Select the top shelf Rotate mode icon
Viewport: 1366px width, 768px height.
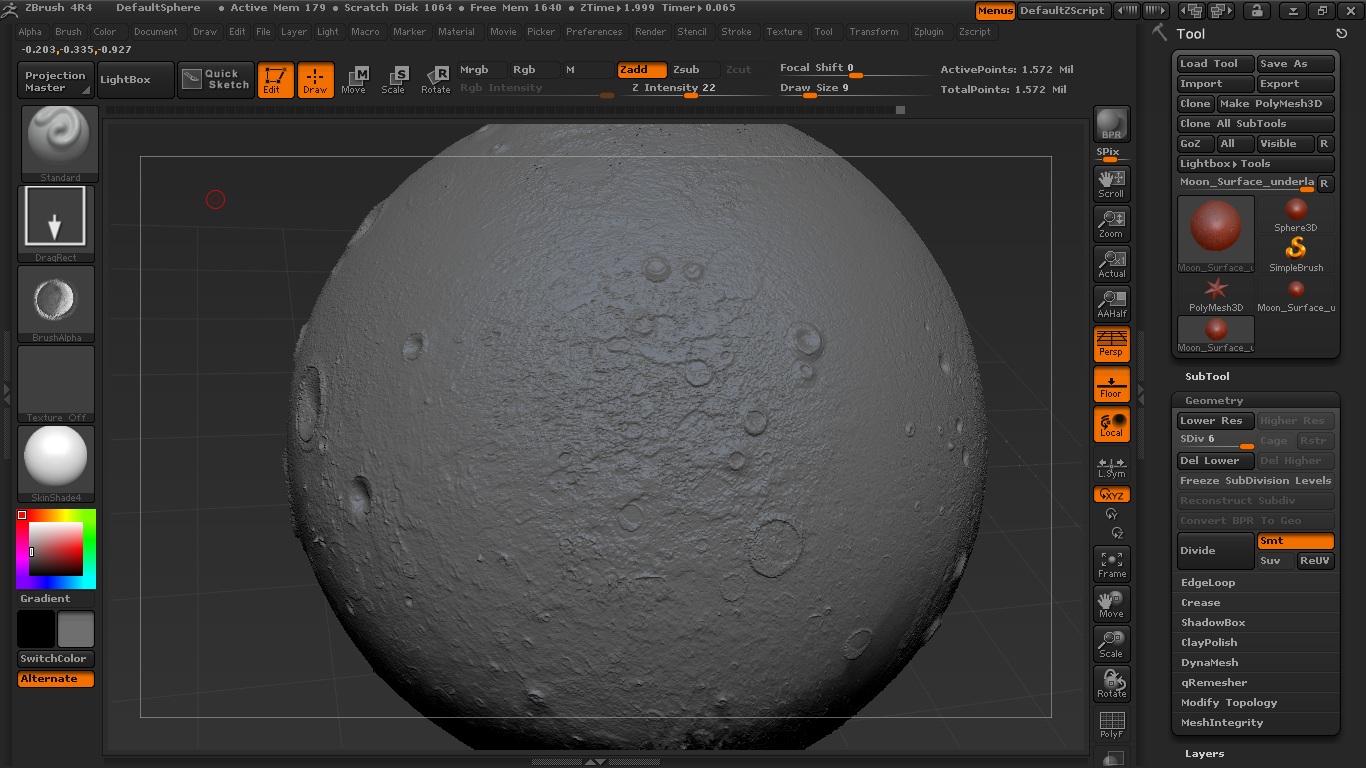tap(435, 81)
